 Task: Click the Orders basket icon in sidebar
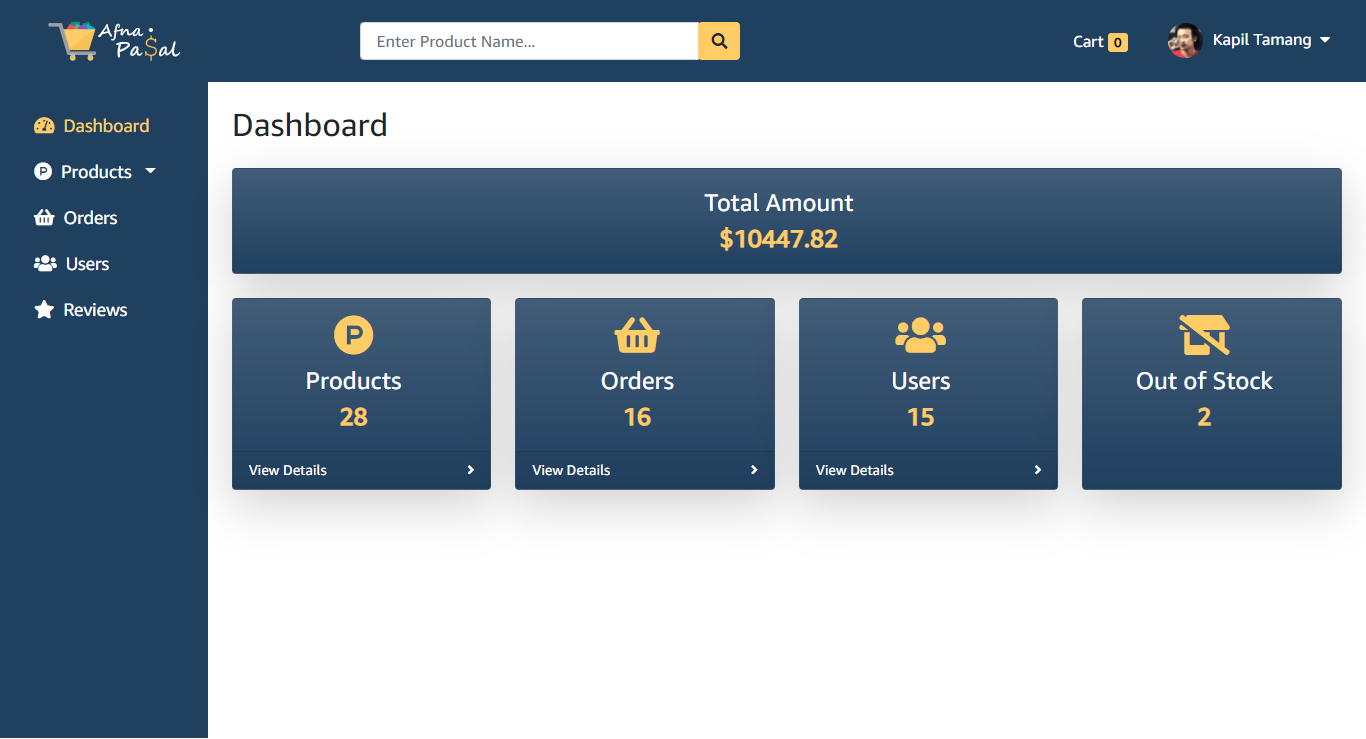point(44,217)
